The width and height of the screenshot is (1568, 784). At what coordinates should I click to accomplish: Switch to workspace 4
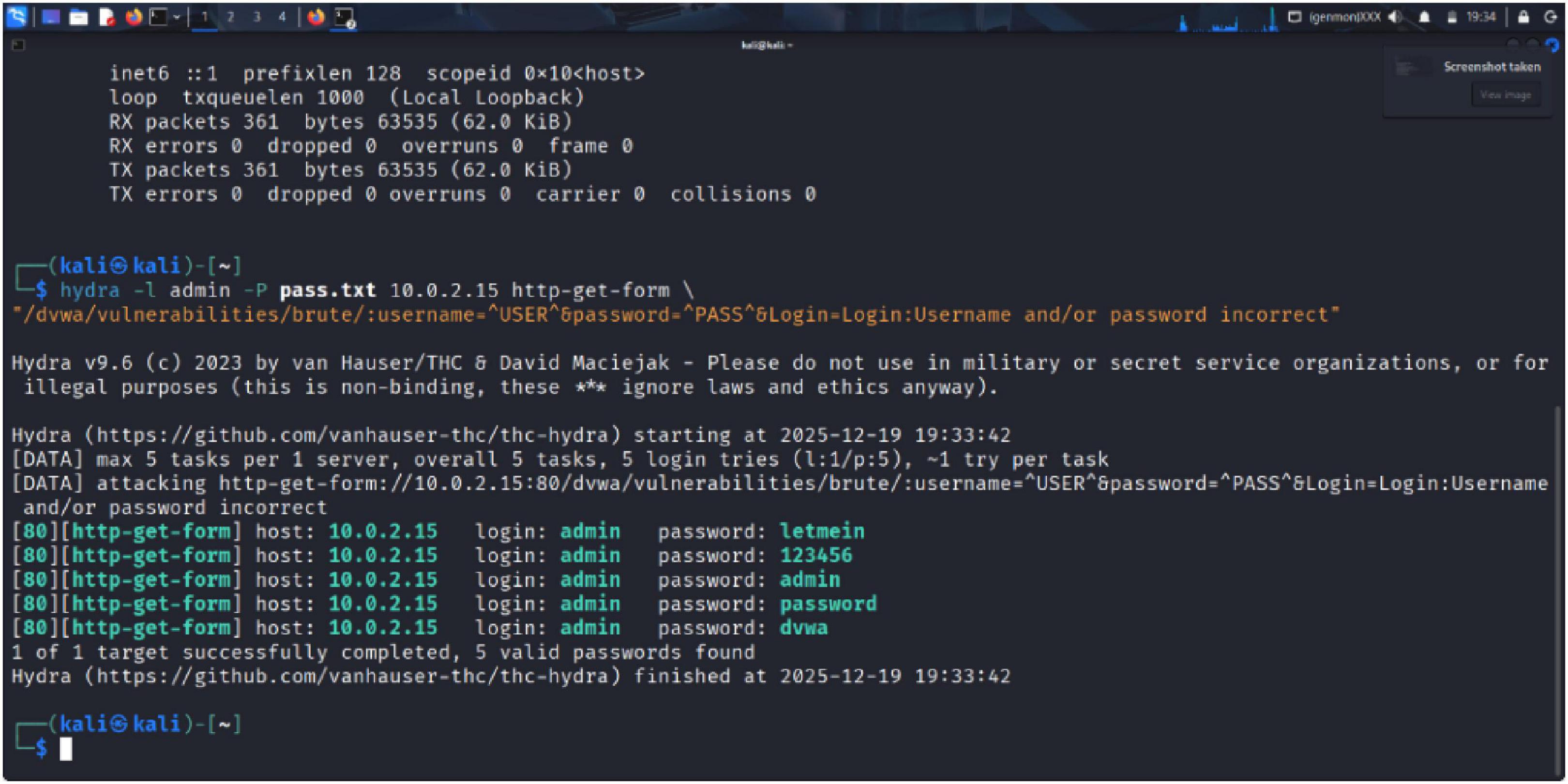(283, 17)
